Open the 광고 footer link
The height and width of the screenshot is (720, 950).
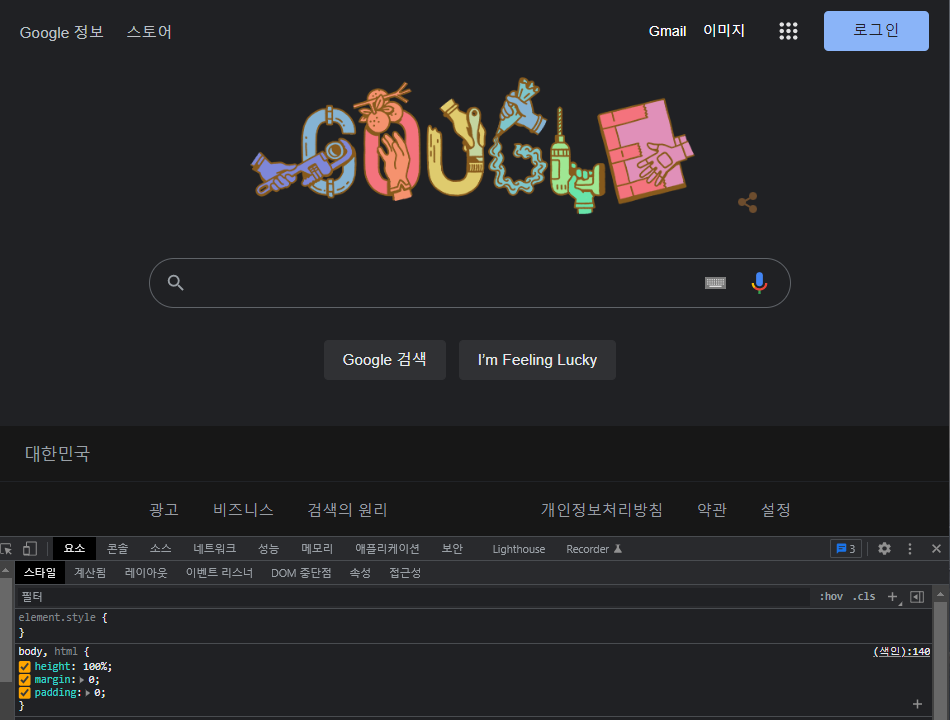(x=164, y=509)
